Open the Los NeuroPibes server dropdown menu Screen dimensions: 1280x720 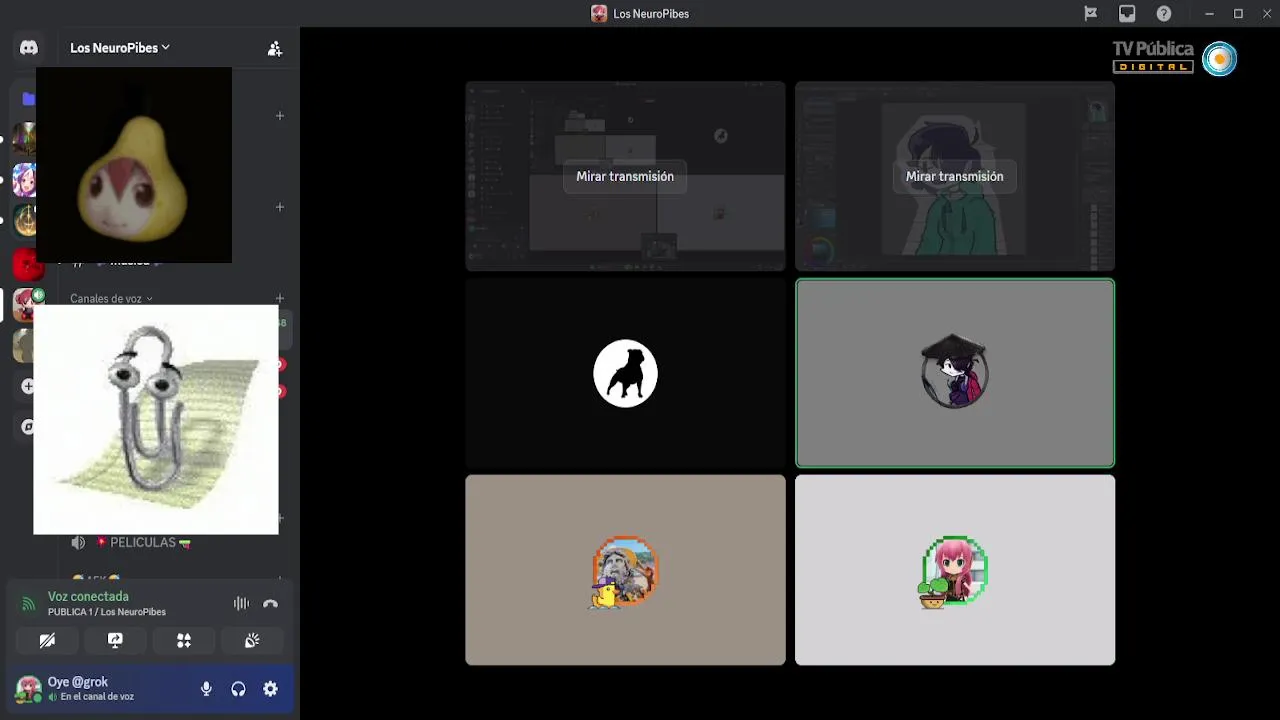click(x=119, y=48)
